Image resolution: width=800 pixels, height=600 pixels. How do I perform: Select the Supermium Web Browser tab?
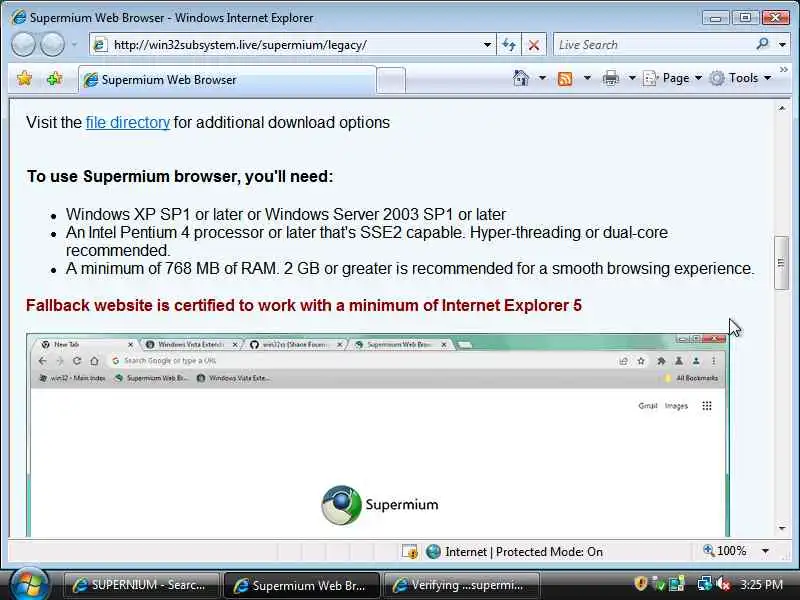(227, 80)
